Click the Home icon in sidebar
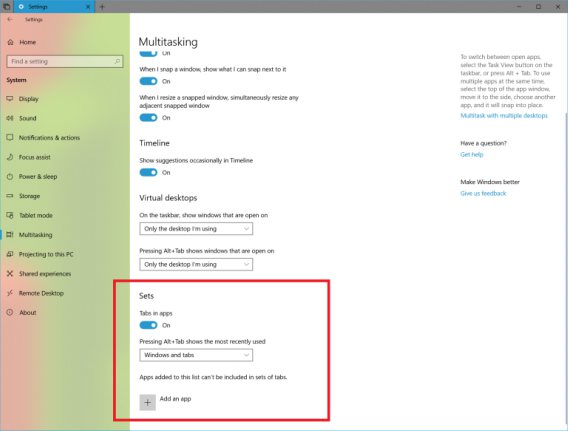The width and height of the screenshot is (568, 431). tap(11, 42)
